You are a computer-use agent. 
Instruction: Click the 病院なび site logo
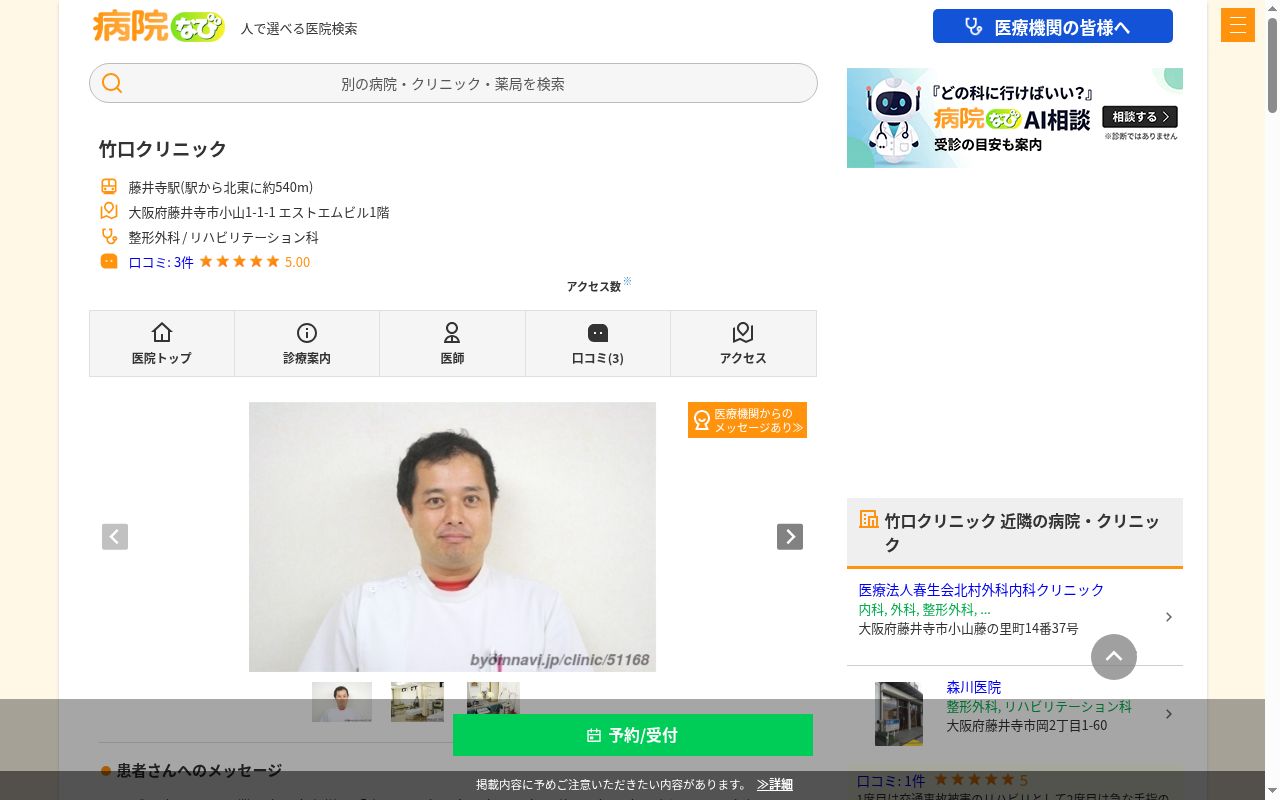[158, 26]
